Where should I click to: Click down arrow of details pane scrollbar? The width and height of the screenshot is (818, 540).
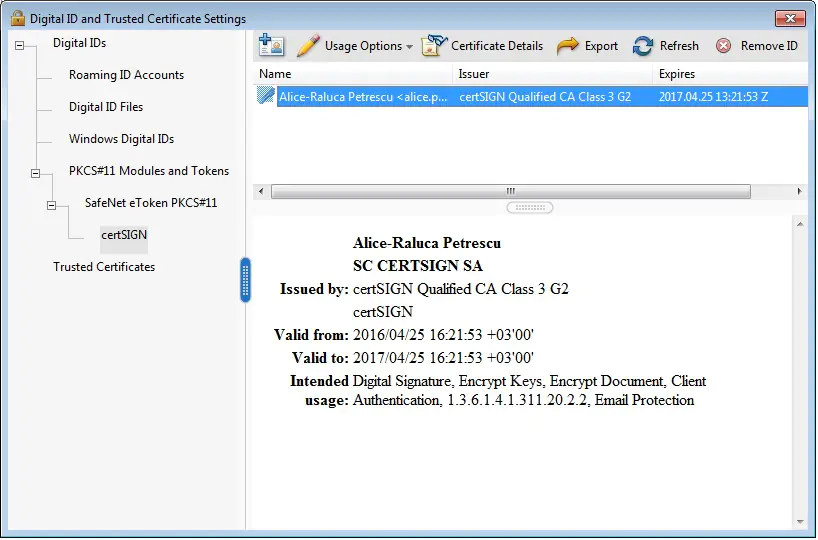click(800, 522)
